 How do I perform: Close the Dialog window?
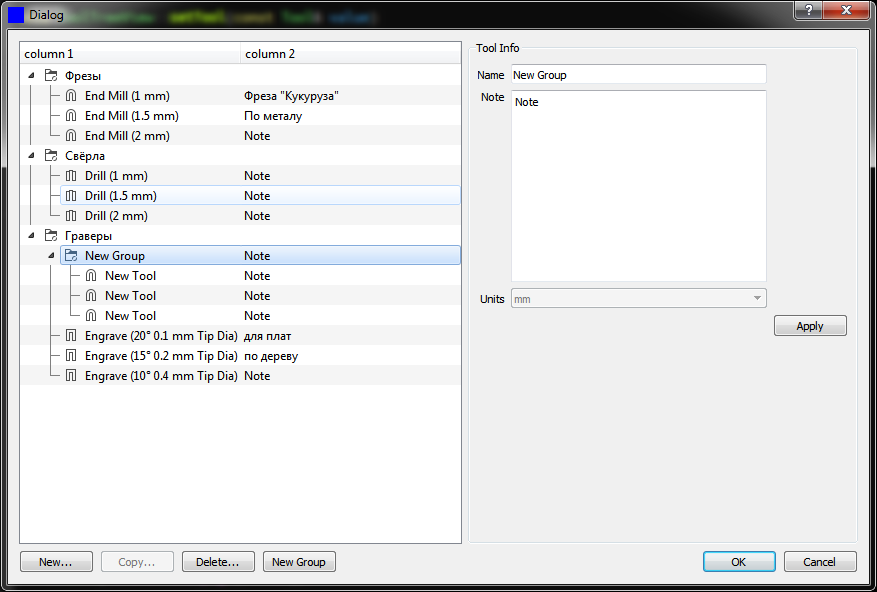coord(846,10)
